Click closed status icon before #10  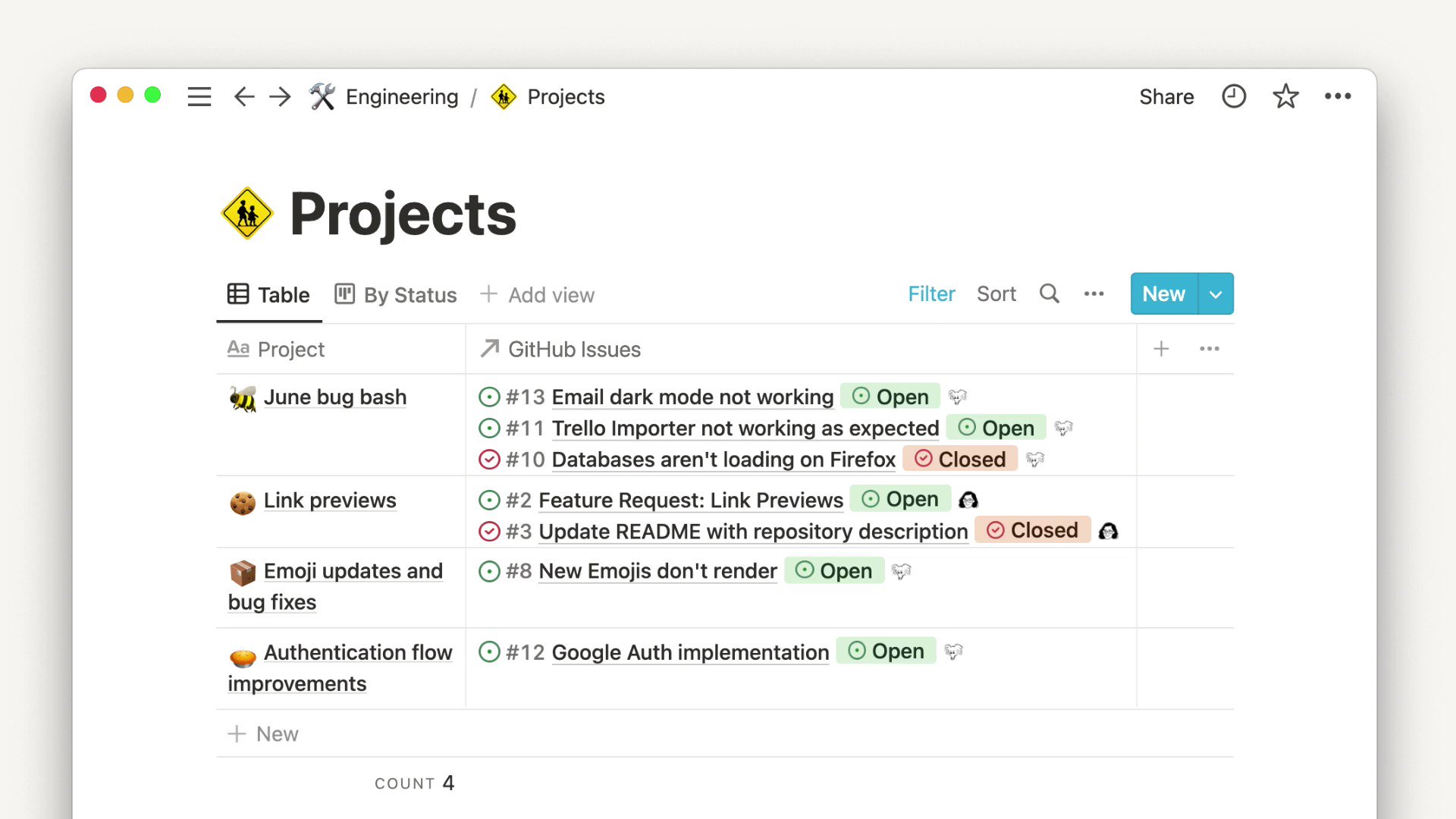coord(489,460)
